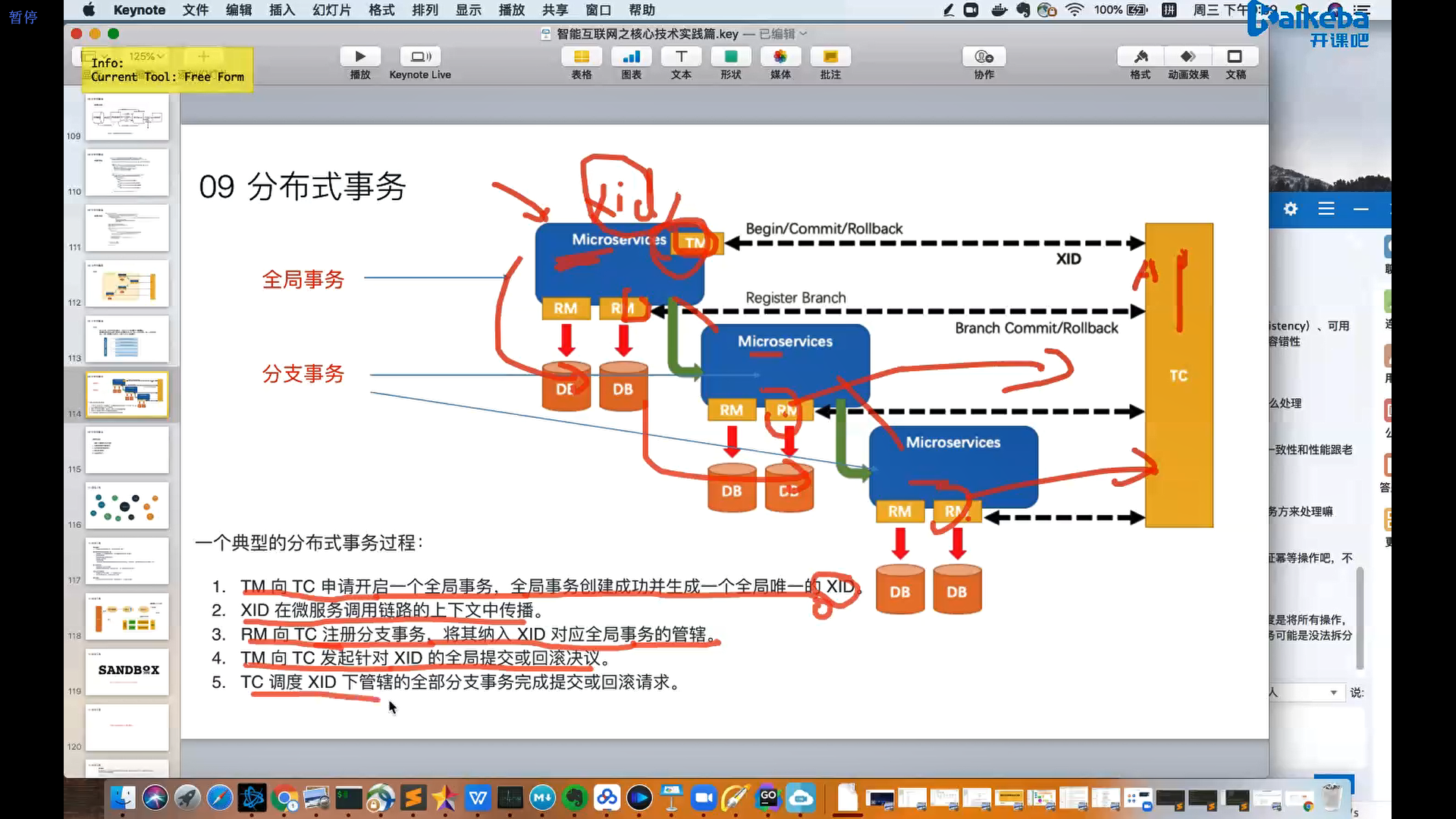Screen dimensions: 1456x819
Task: Click the Play (播放) toolbar icon
Action: tap(360, 57)
